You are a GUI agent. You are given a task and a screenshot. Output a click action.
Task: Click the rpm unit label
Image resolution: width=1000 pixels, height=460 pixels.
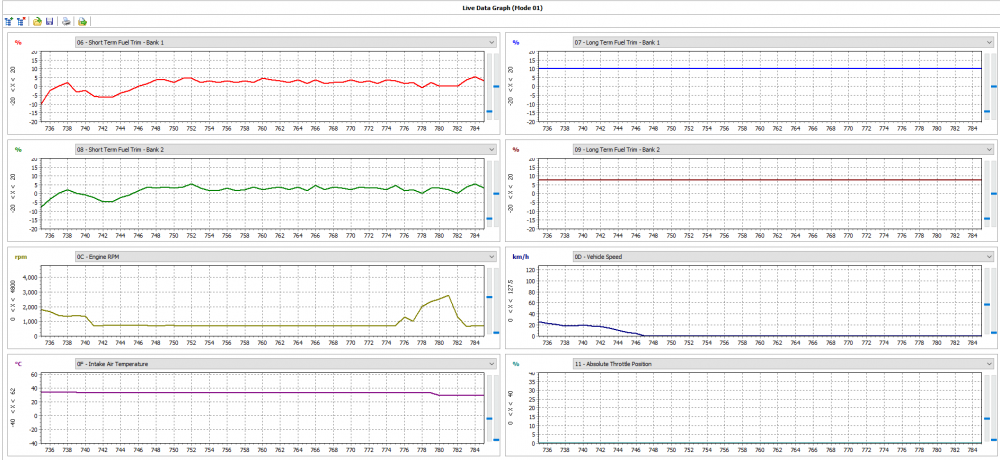20,256
